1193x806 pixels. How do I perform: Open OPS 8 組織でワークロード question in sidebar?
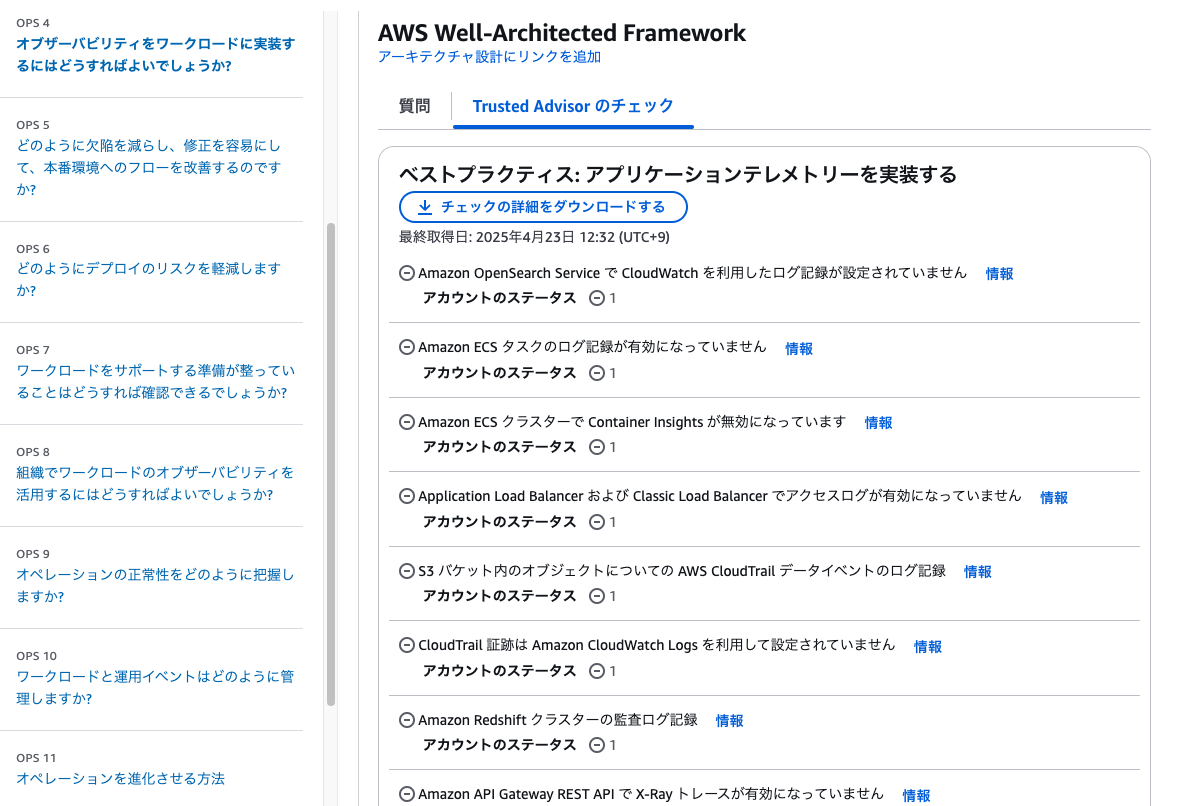point(154,483)
